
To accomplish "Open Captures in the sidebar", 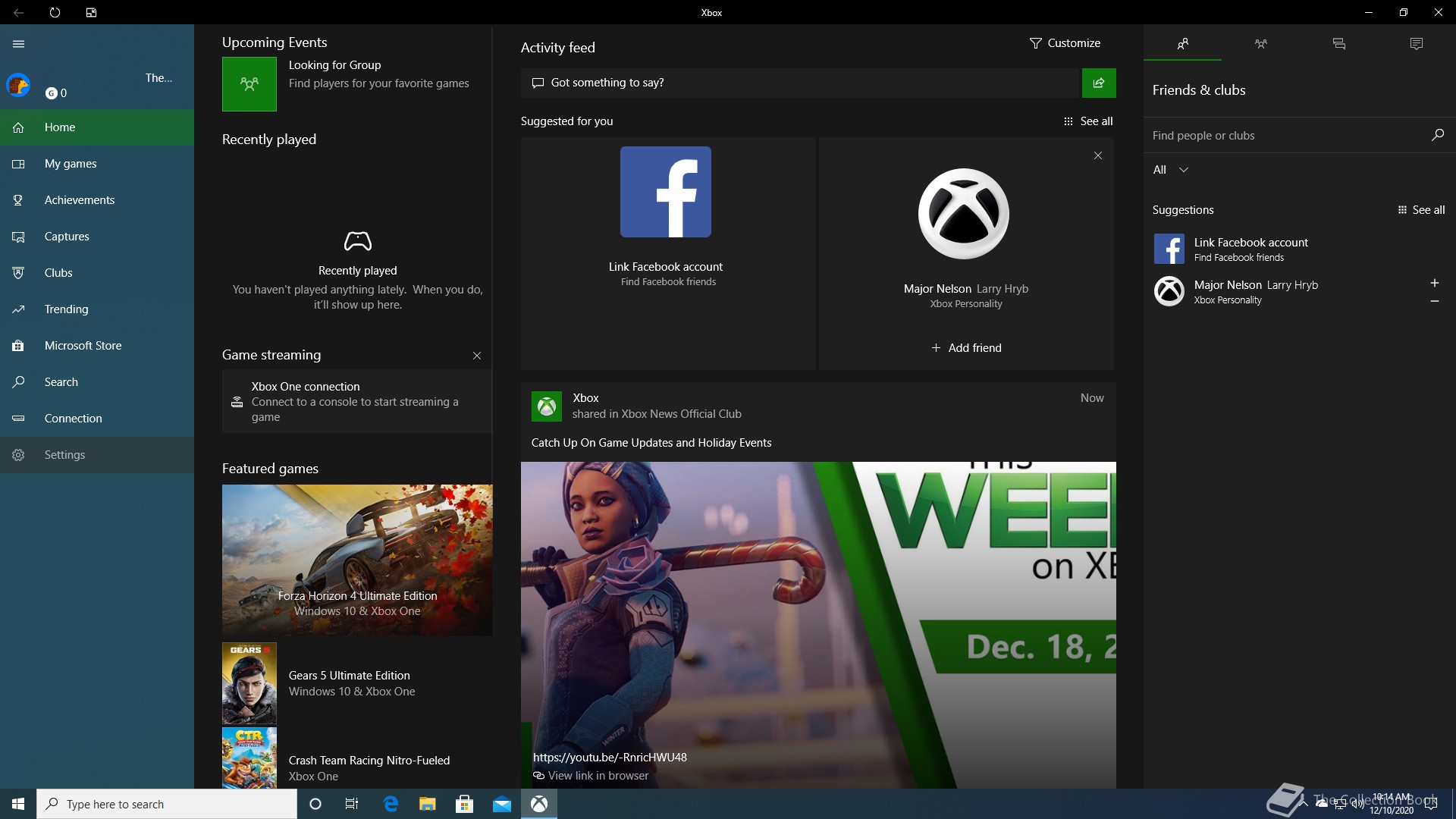I will (x=97, y=237).
